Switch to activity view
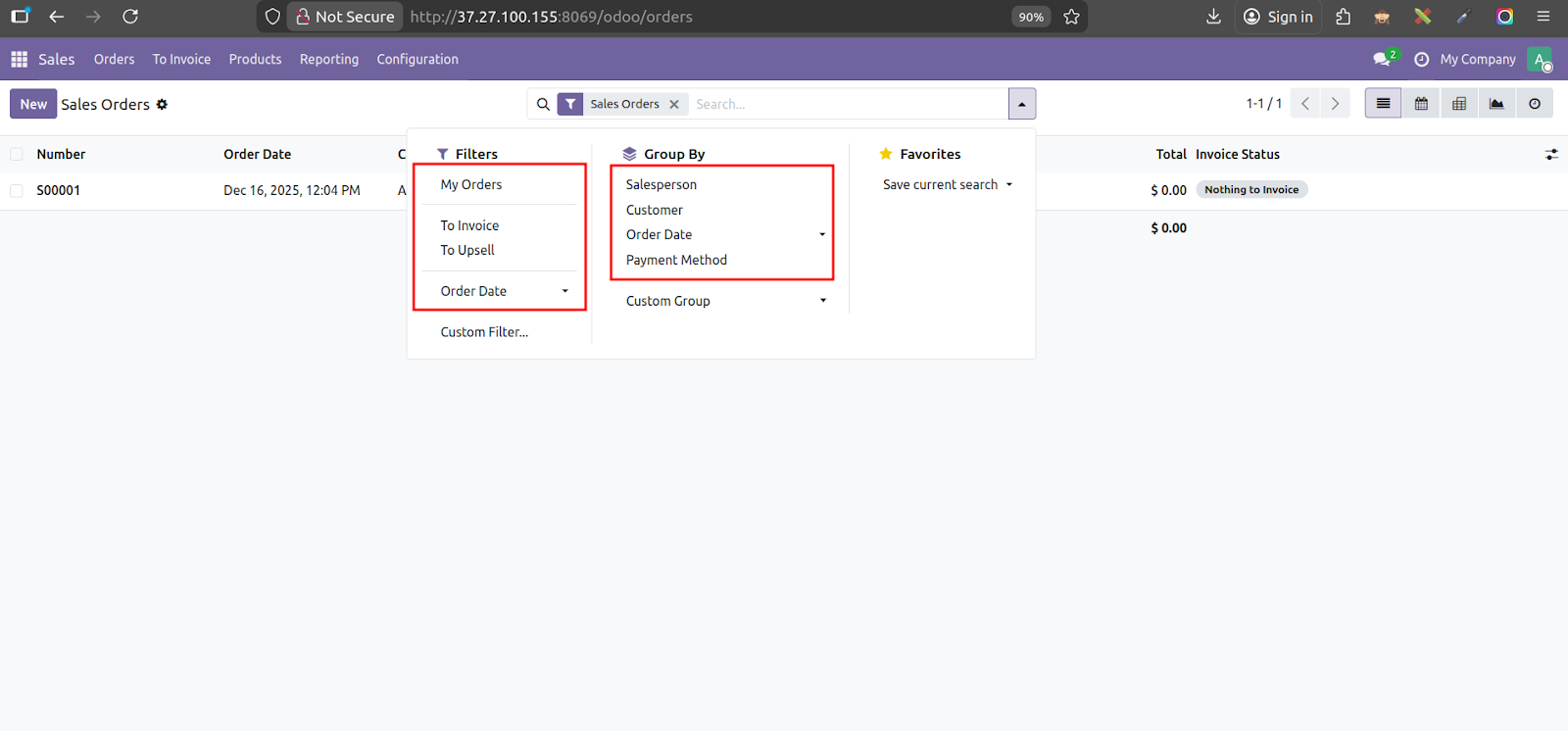This screenshot has width=1568, height=731. tap(1535, 104)
